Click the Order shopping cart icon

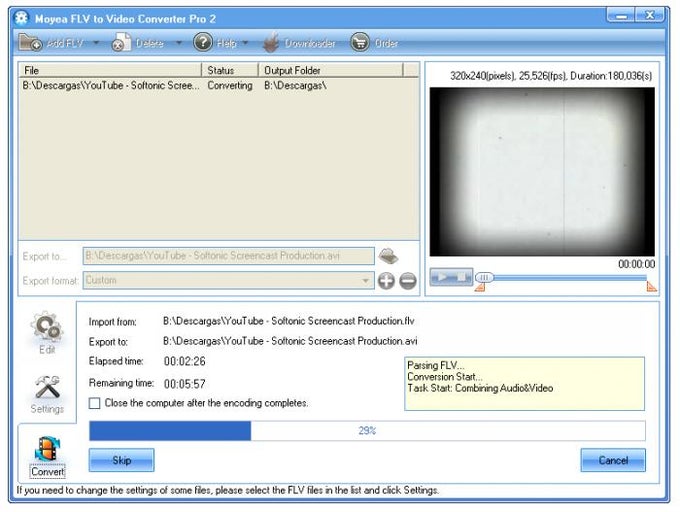coord(360,42)
